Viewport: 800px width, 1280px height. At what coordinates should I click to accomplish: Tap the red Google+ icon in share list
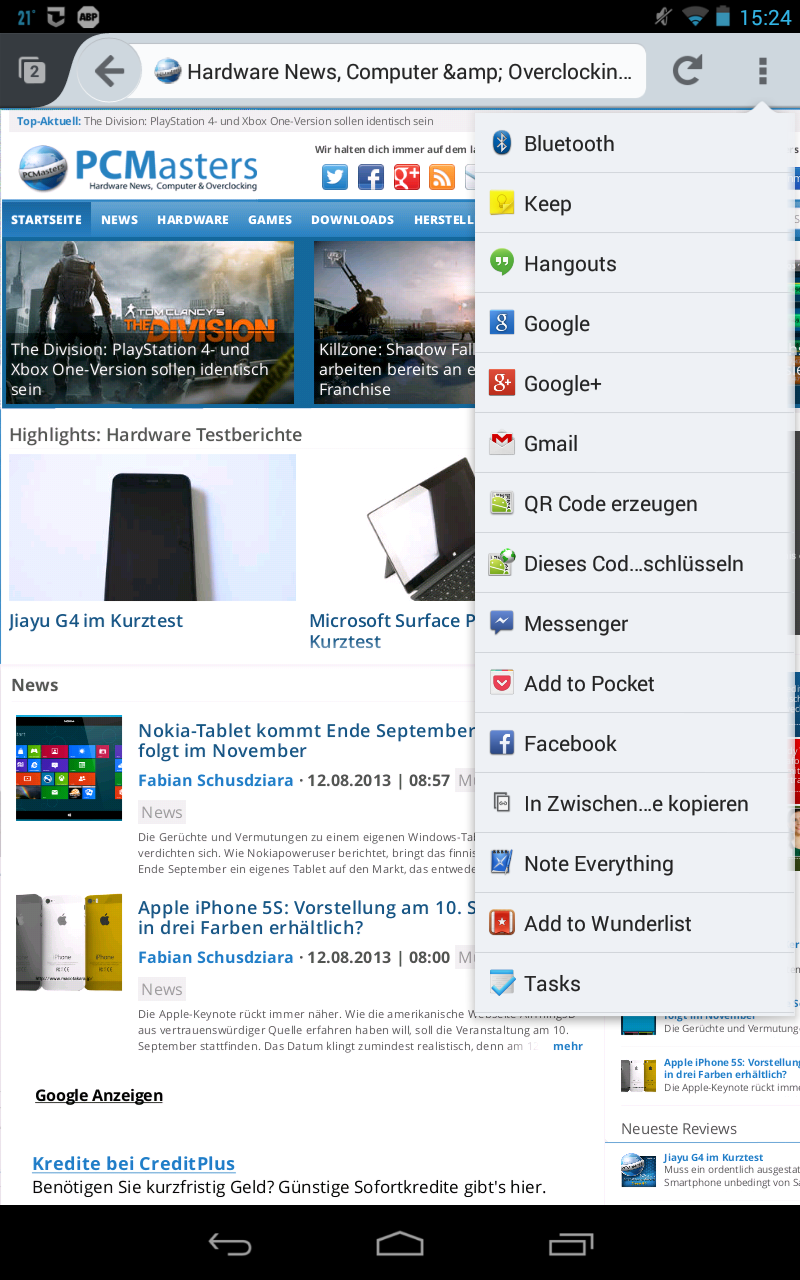(502, 383)
